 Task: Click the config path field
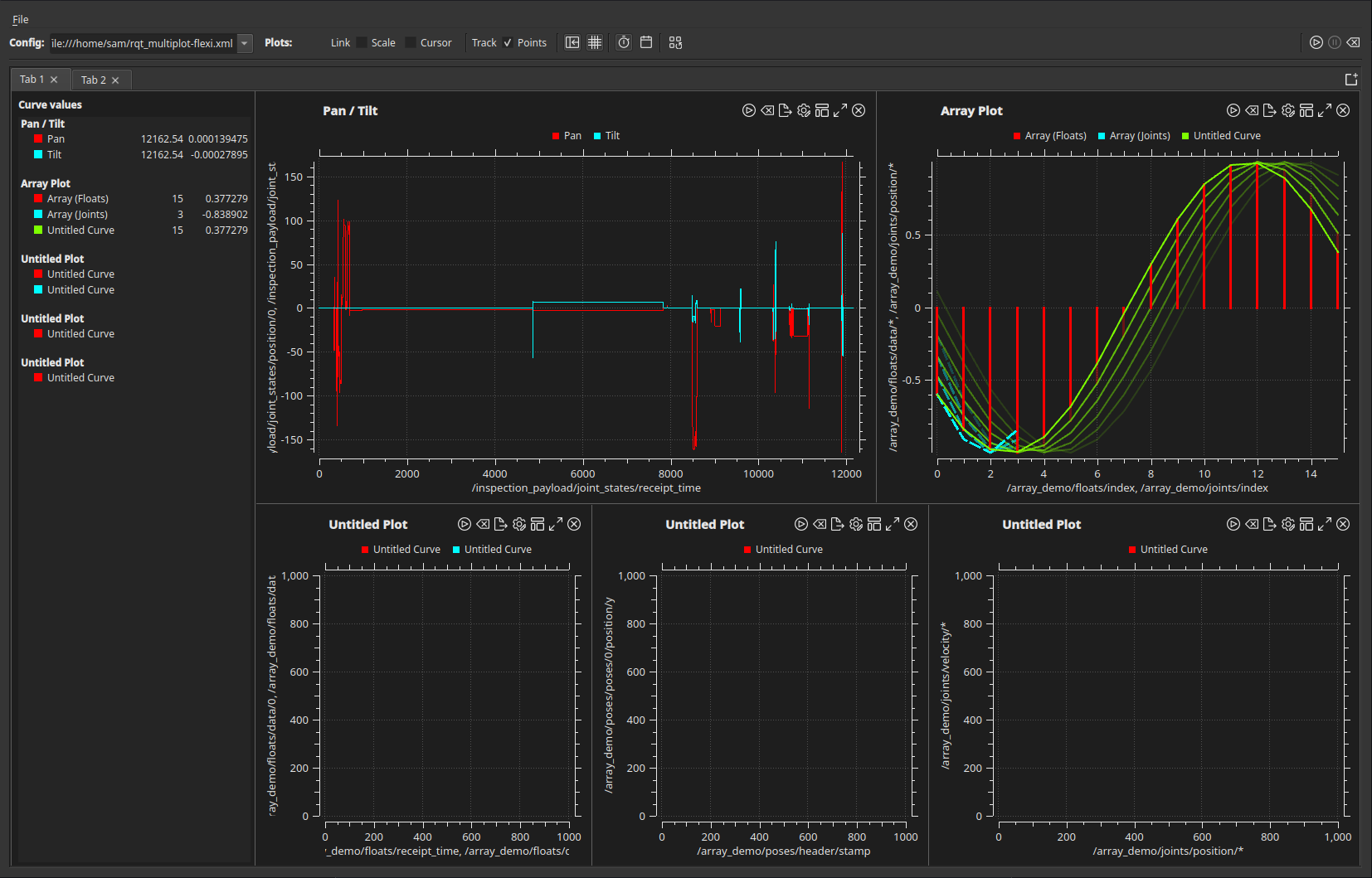click(x=143, y=43)
